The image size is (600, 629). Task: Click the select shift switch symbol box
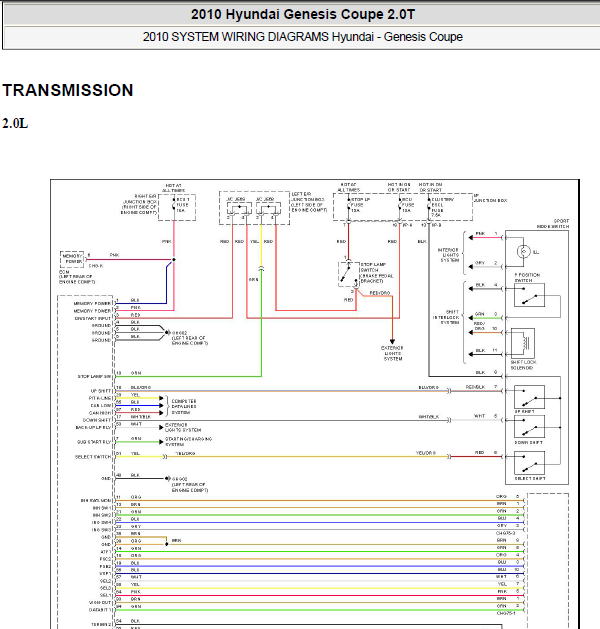click(529, 463)
